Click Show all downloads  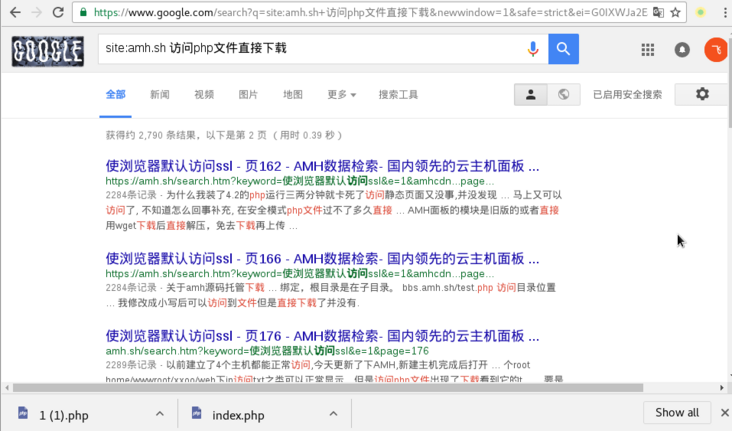[x=677, y=413]
